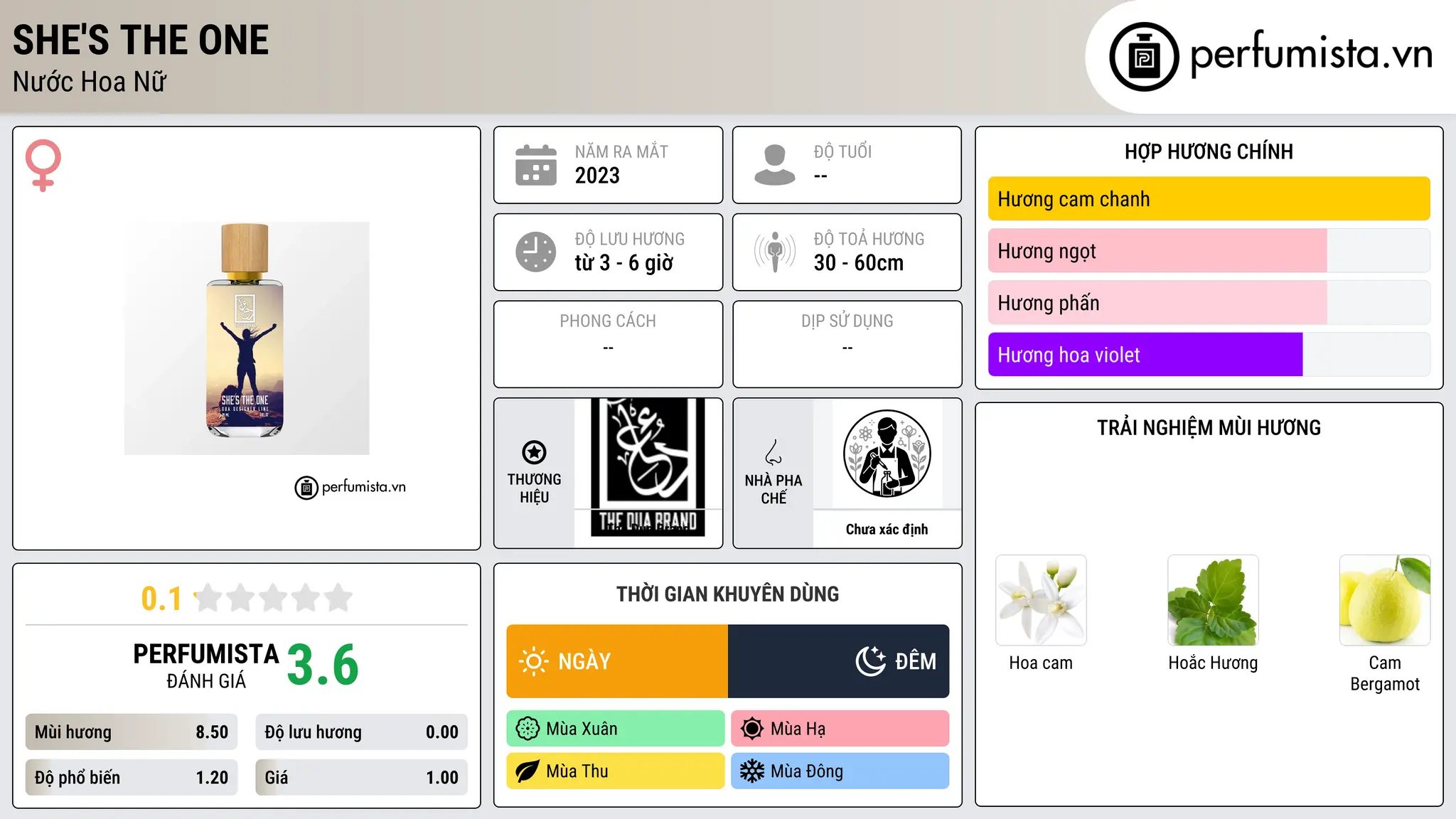Click the perfumer illustration above Chưa xác định
This screenshot has height=819, width=1456.
point(887,454)
